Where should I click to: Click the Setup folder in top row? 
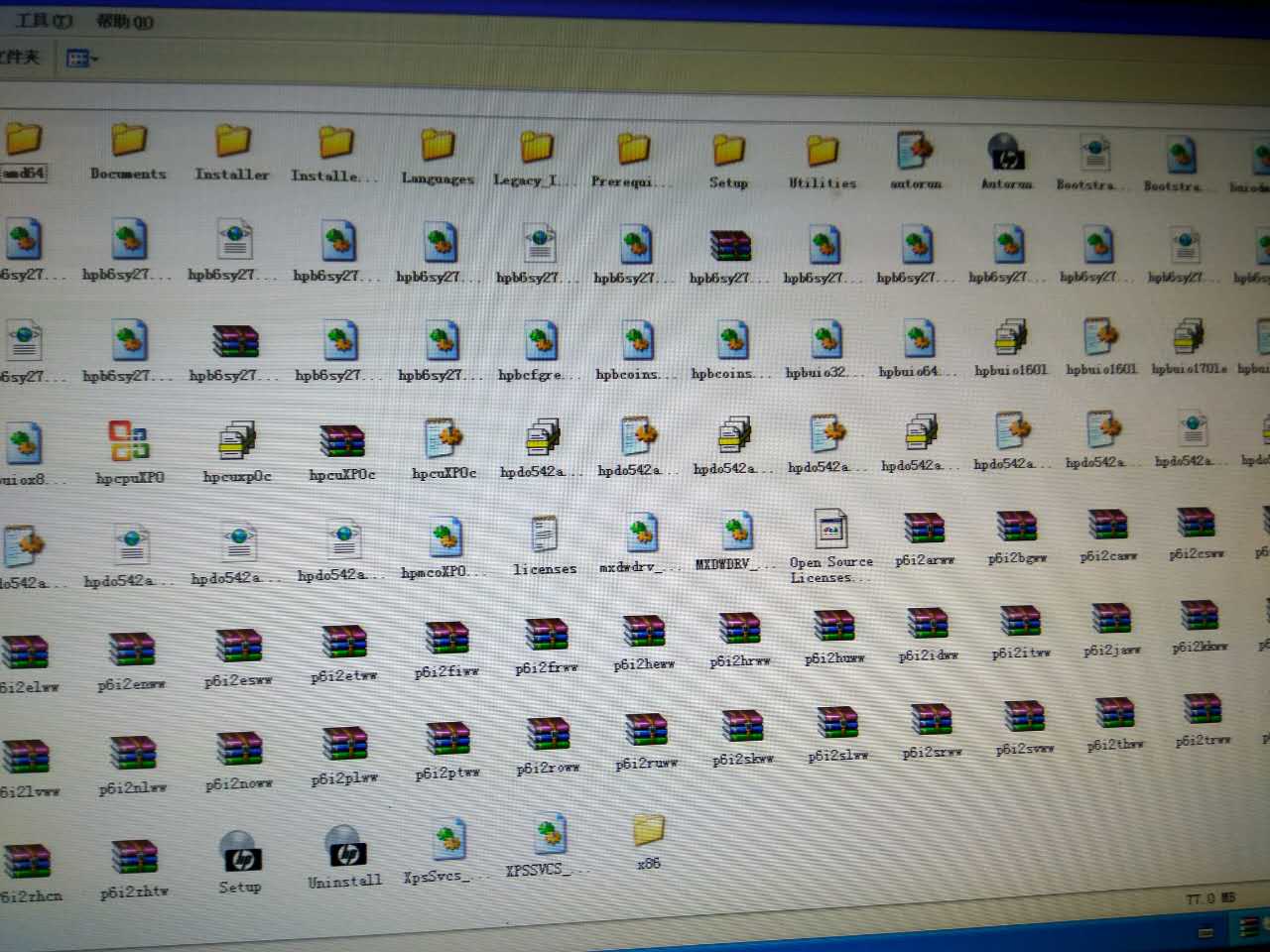728,151
